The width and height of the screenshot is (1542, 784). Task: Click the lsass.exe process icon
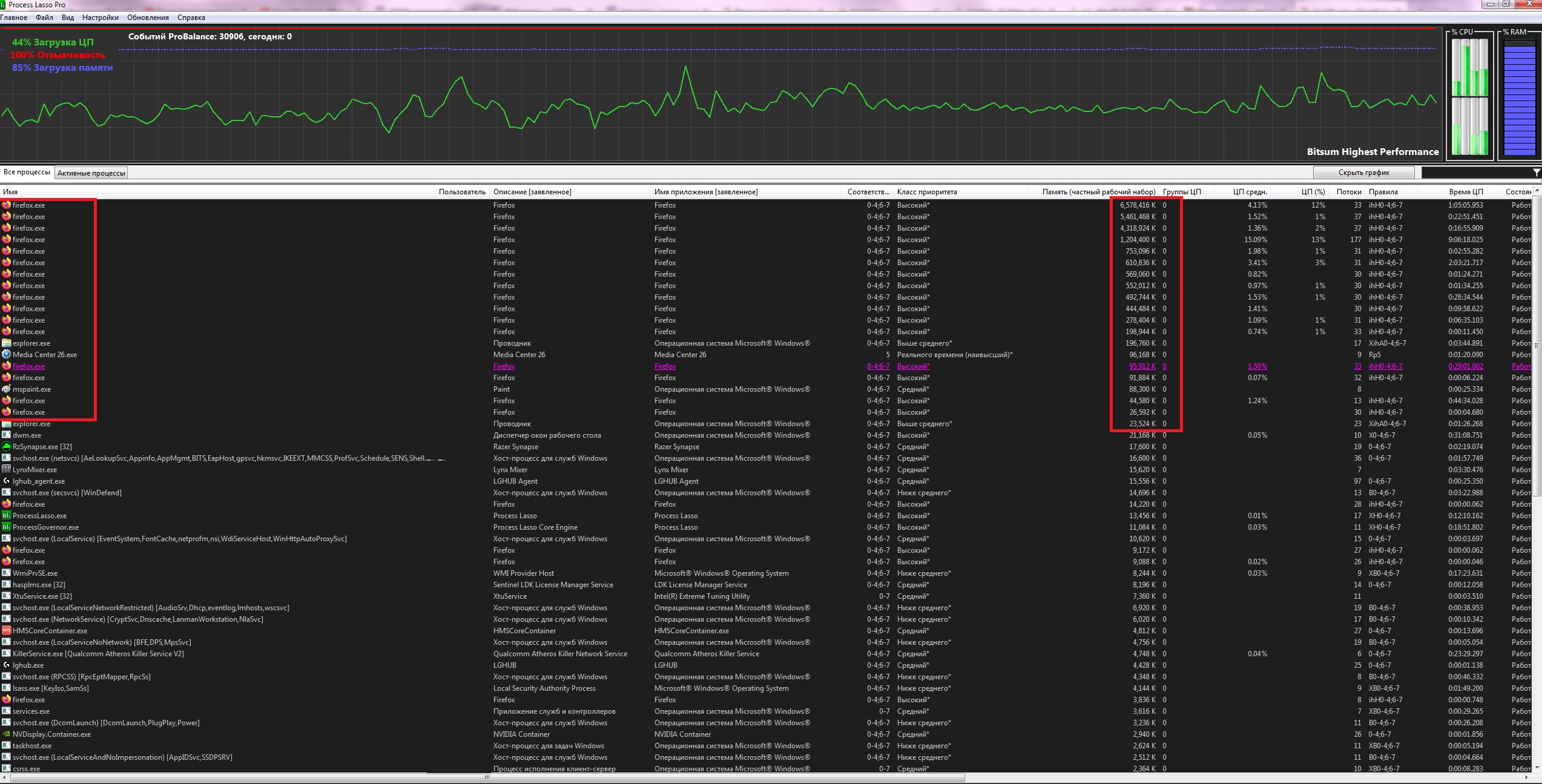point(7,688)
